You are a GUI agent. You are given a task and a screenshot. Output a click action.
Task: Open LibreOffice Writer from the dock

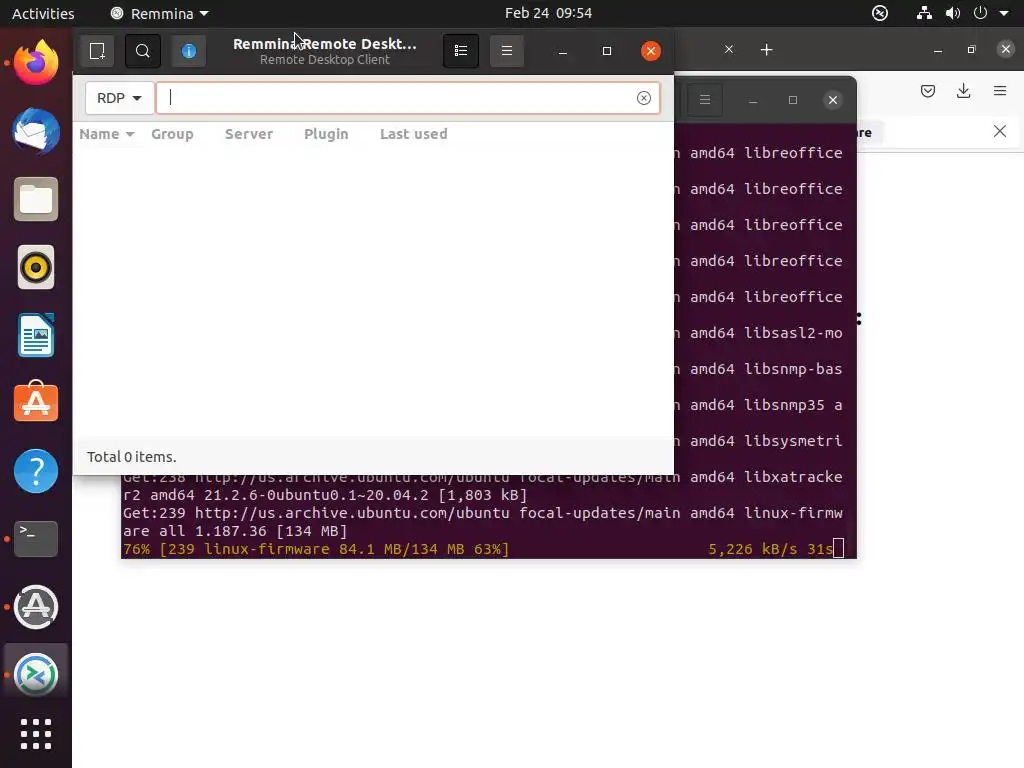(36, 335)
